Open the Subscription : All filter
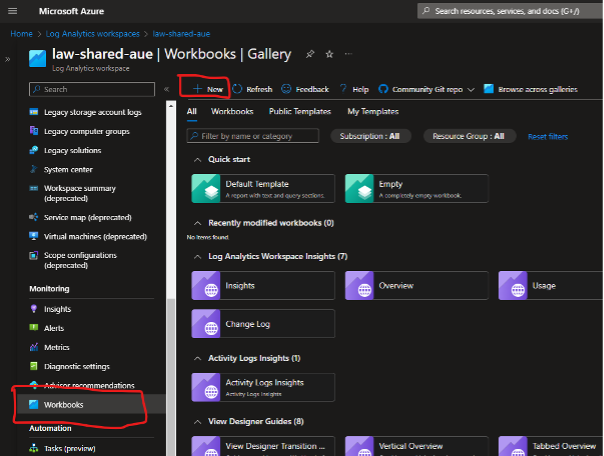604x456 pixels. tap(371, 136)
